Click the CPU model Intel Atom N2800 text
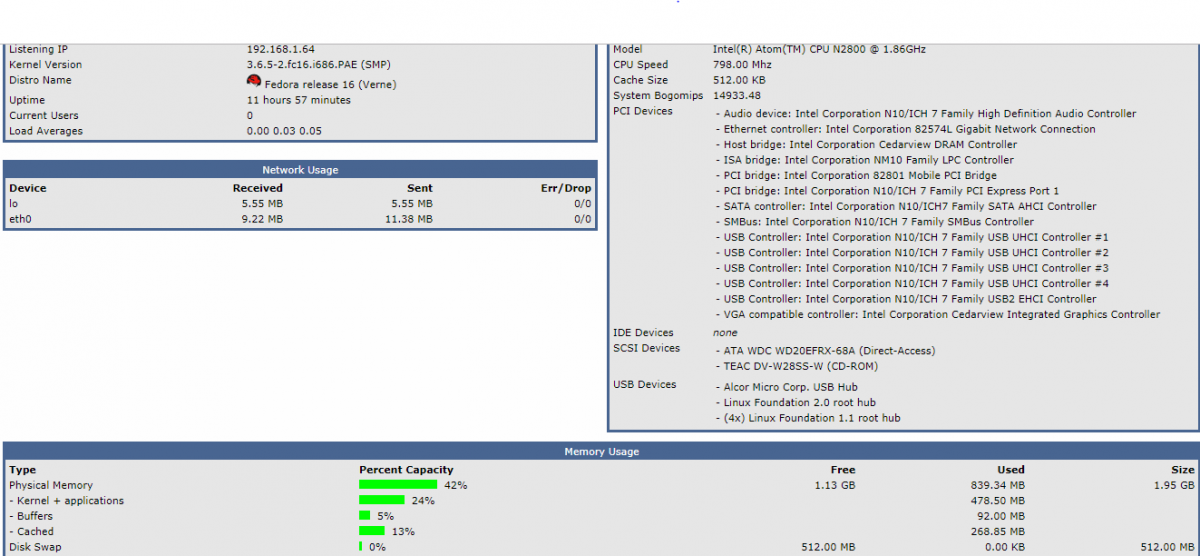The image size is (1200, 556). pos(820,49)
